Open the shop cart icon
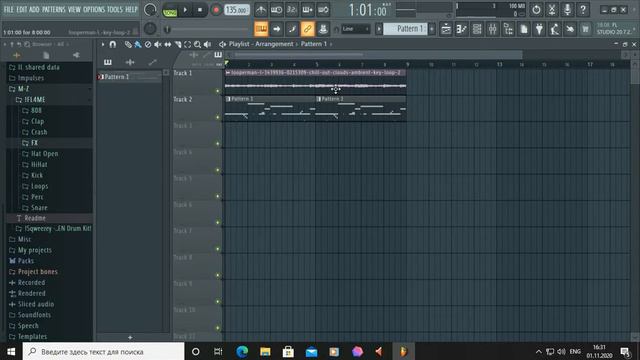The image size is (640, 360). 585,29
